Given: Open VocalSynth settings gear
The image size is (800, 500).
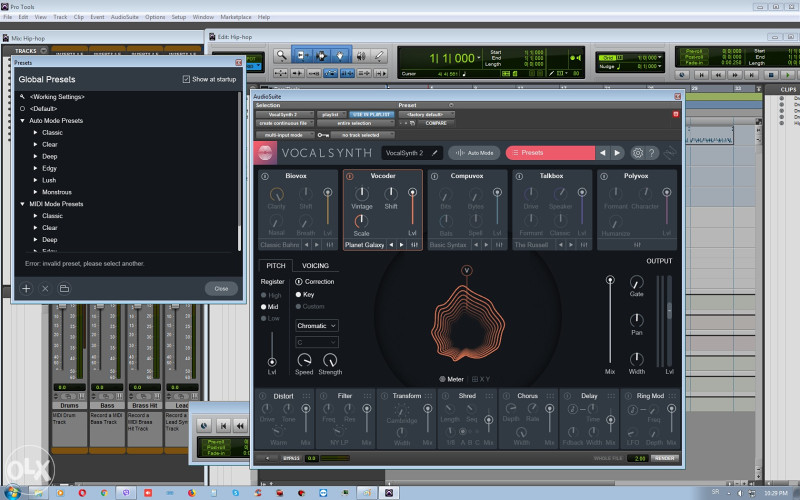Looking at the screenshot, I should pos(638,153).
